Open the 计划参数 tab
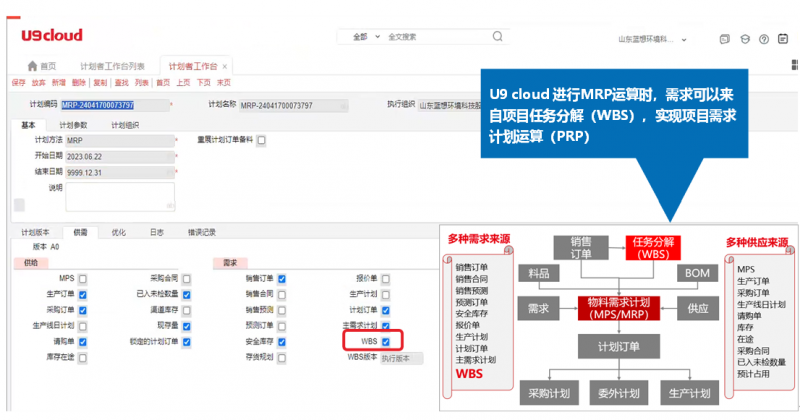Screen dimensions: 800x420 73,125
